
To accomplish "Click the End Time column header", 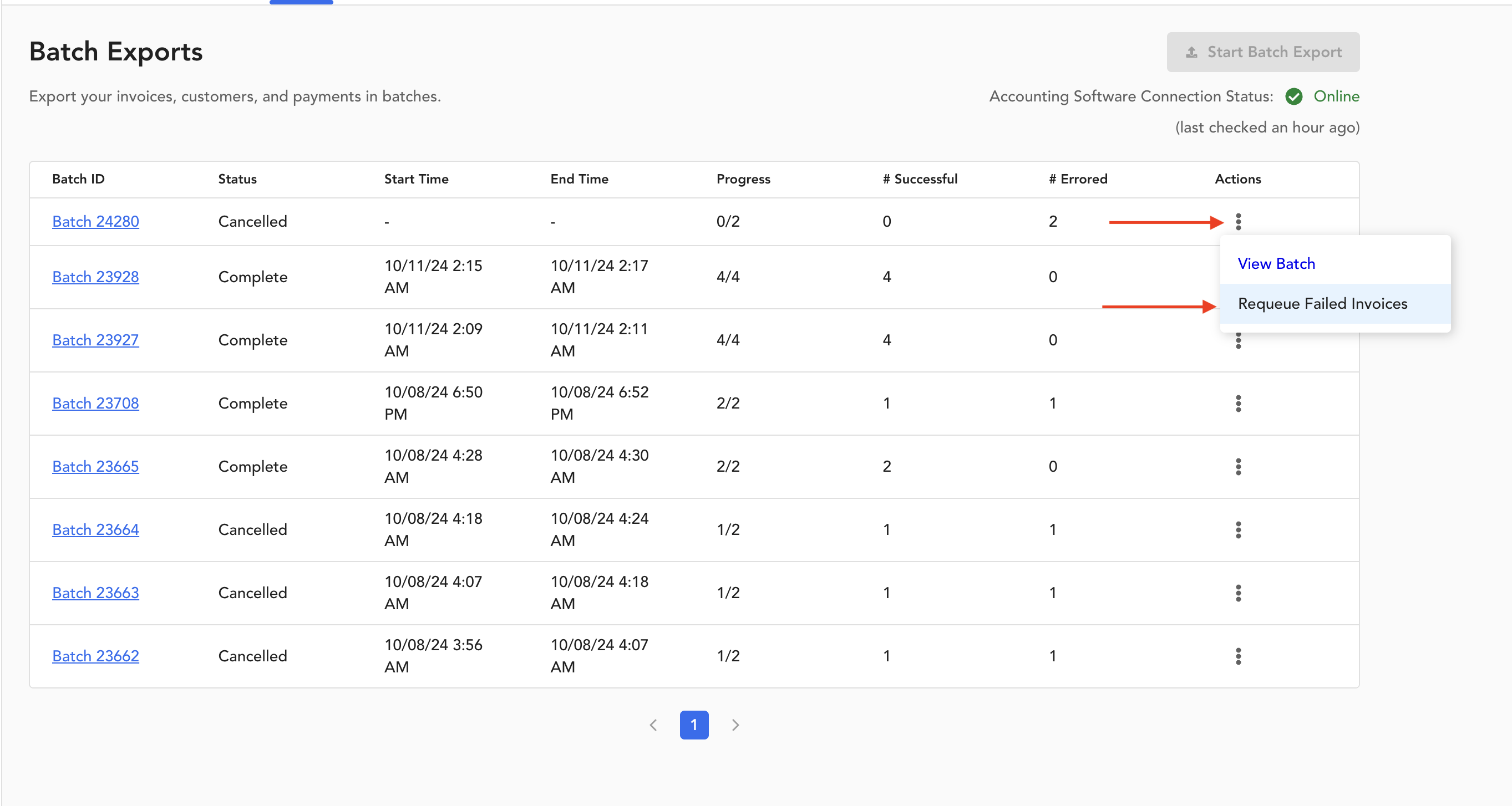I will click(x=579, y=180).
